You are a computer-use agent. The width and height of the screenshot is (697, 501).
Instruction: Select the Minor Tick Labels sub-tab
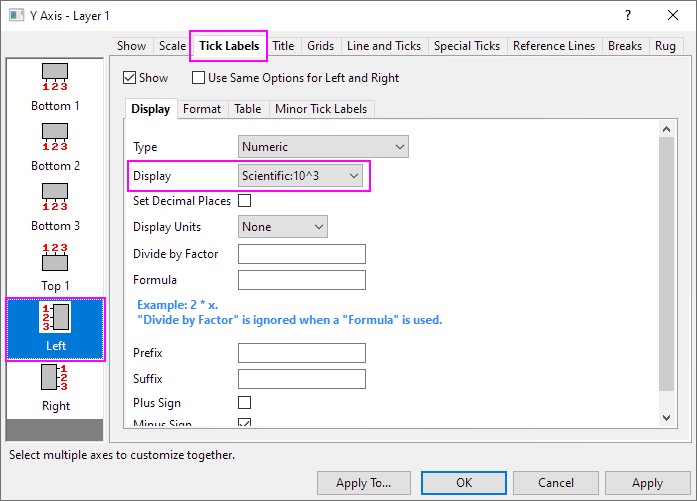click(321, 109)
